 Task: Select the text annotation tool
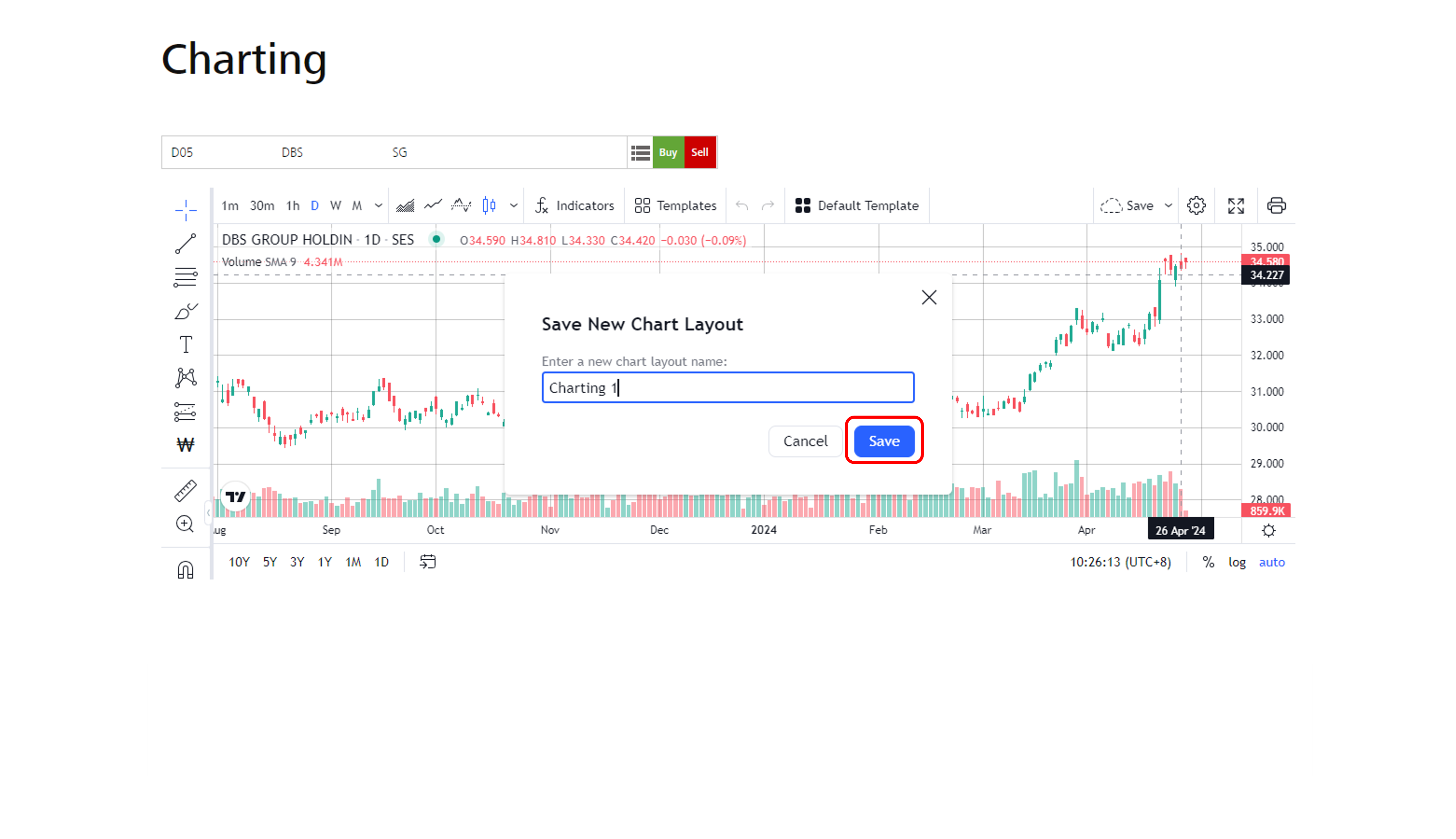coord(185,345)
